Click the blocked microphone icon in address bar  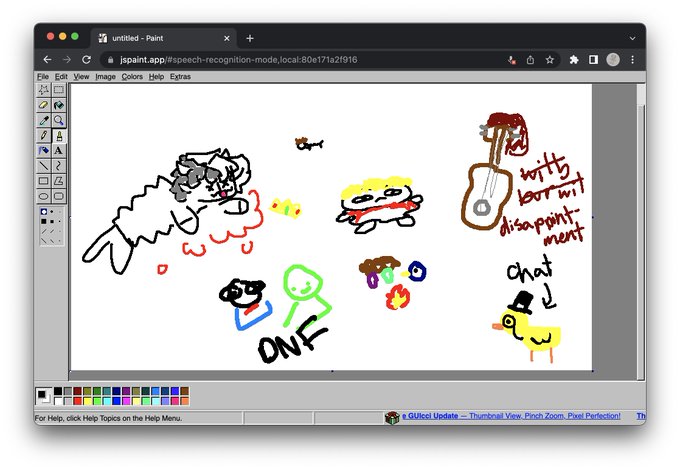pyautogui.click(x=512, y=60)
